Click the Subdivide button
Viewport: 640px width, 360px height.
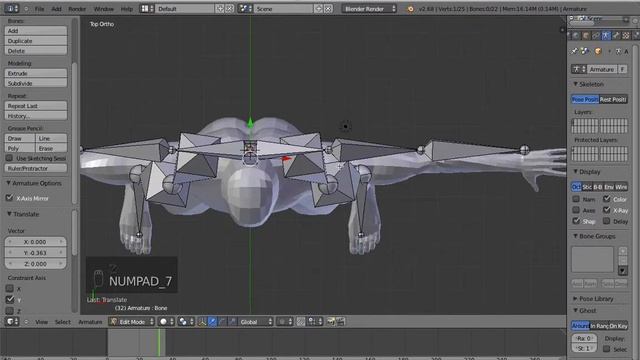[x=36, y=83]
